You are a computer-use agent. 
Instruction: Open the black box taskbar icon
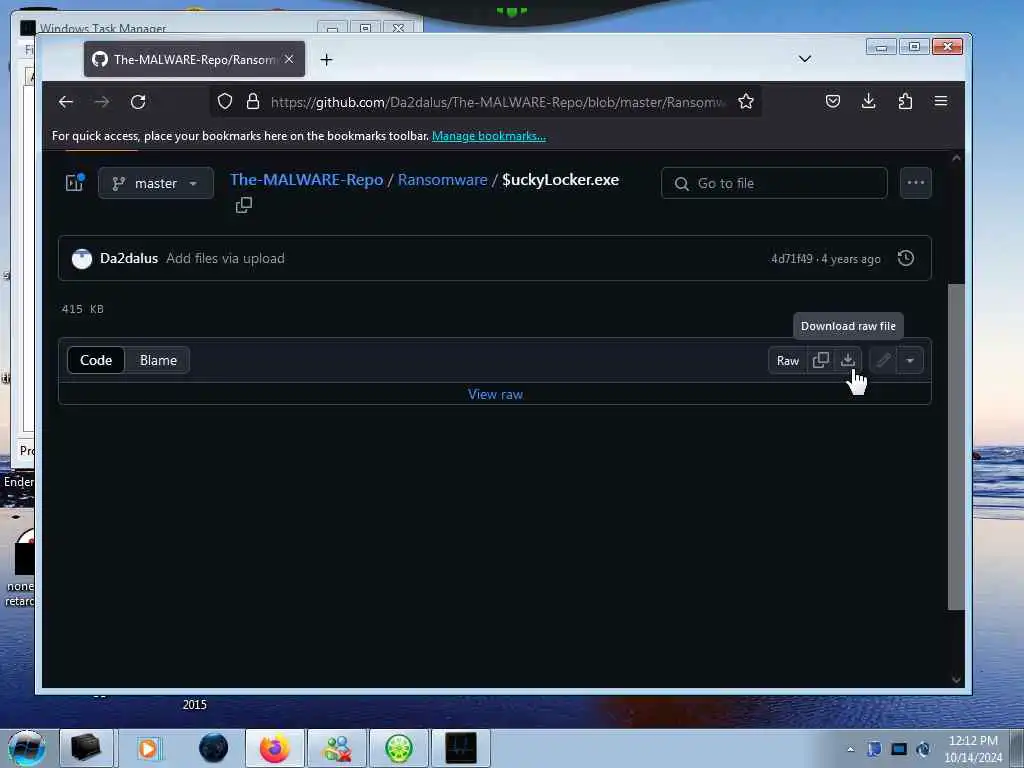tap(86, 748)
